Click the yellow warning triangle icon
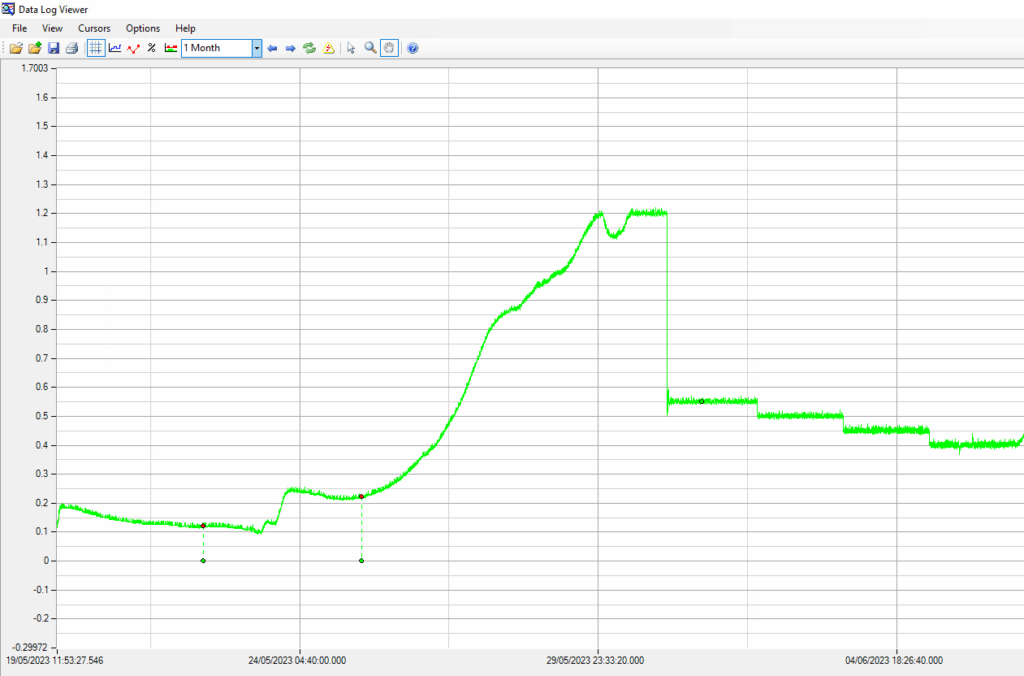Screen dimensions: 1024x676 [328, 48]
